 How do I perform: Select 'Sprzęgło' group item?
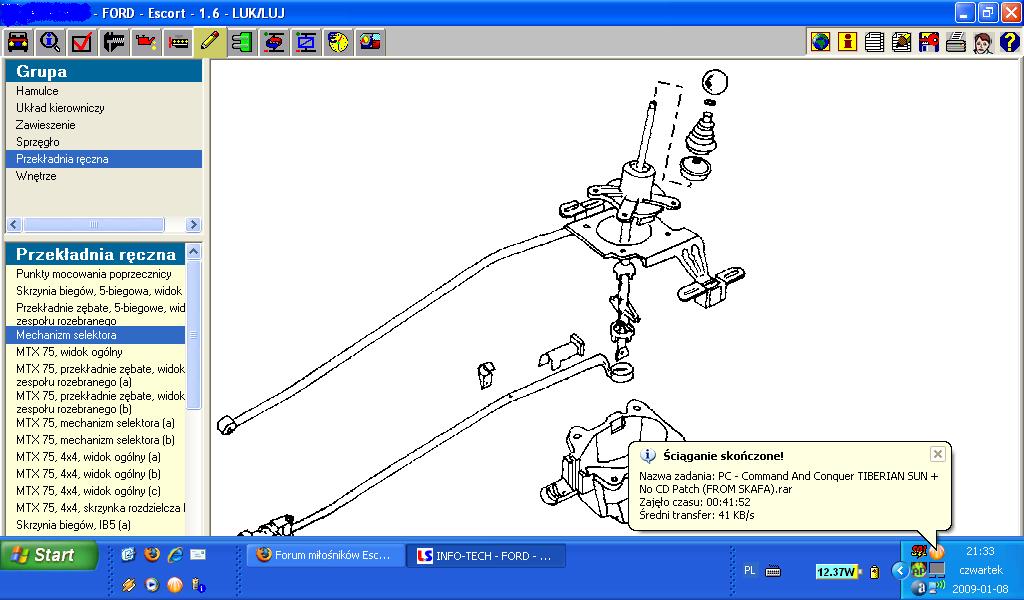[37, 142]
